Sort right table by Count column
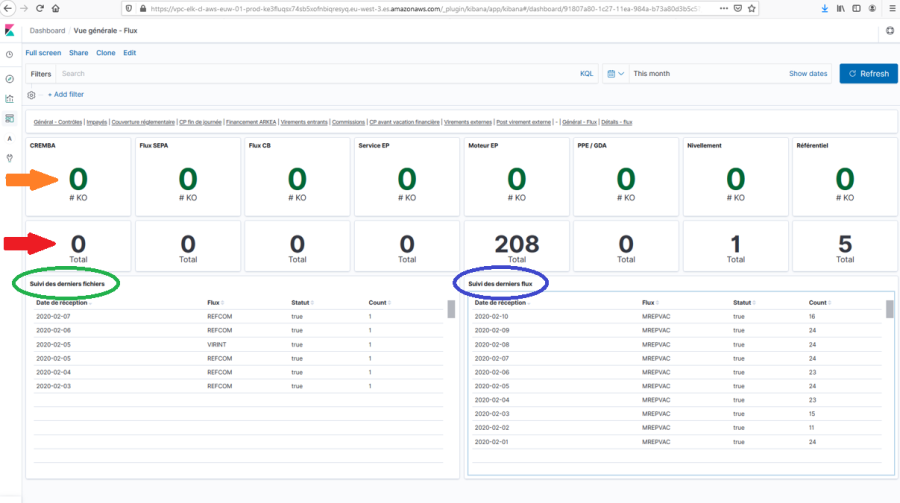 (x=819, y=302)
